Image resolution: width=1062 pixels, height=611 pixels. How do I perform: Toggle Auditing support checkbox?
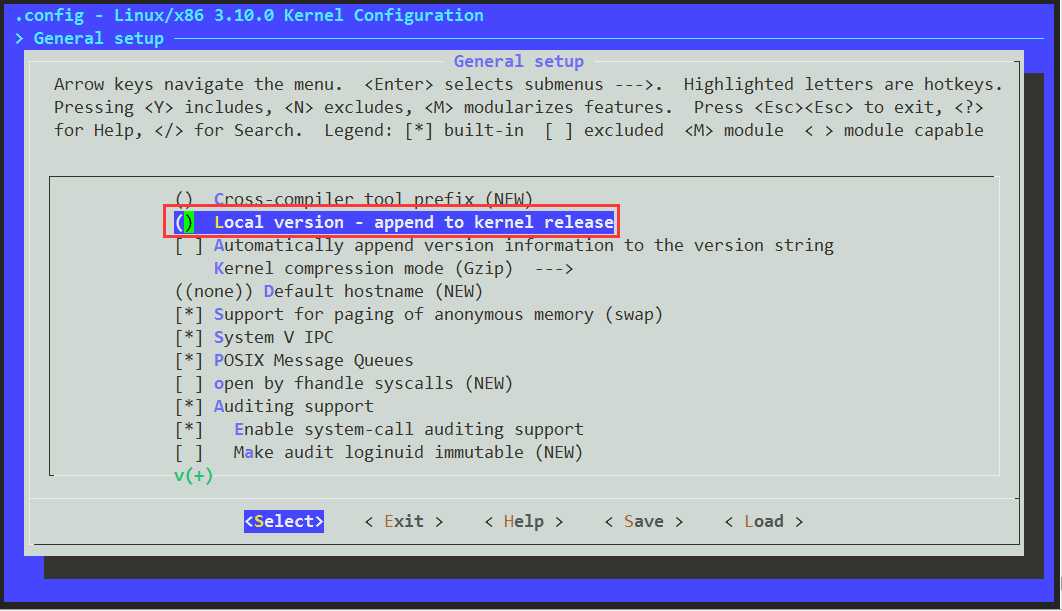[188, 406]
